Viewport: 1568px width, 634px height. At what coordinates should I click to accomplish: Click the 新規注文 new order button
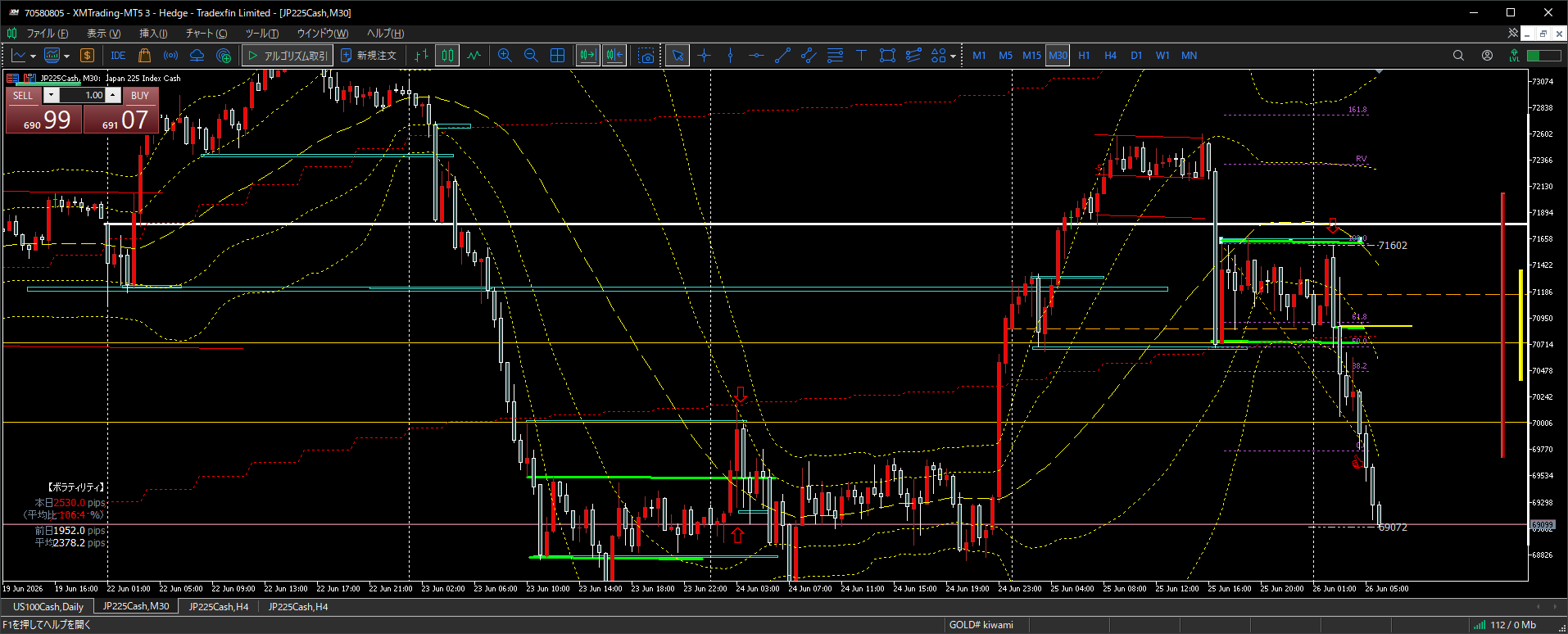click(x=369, y=56)
